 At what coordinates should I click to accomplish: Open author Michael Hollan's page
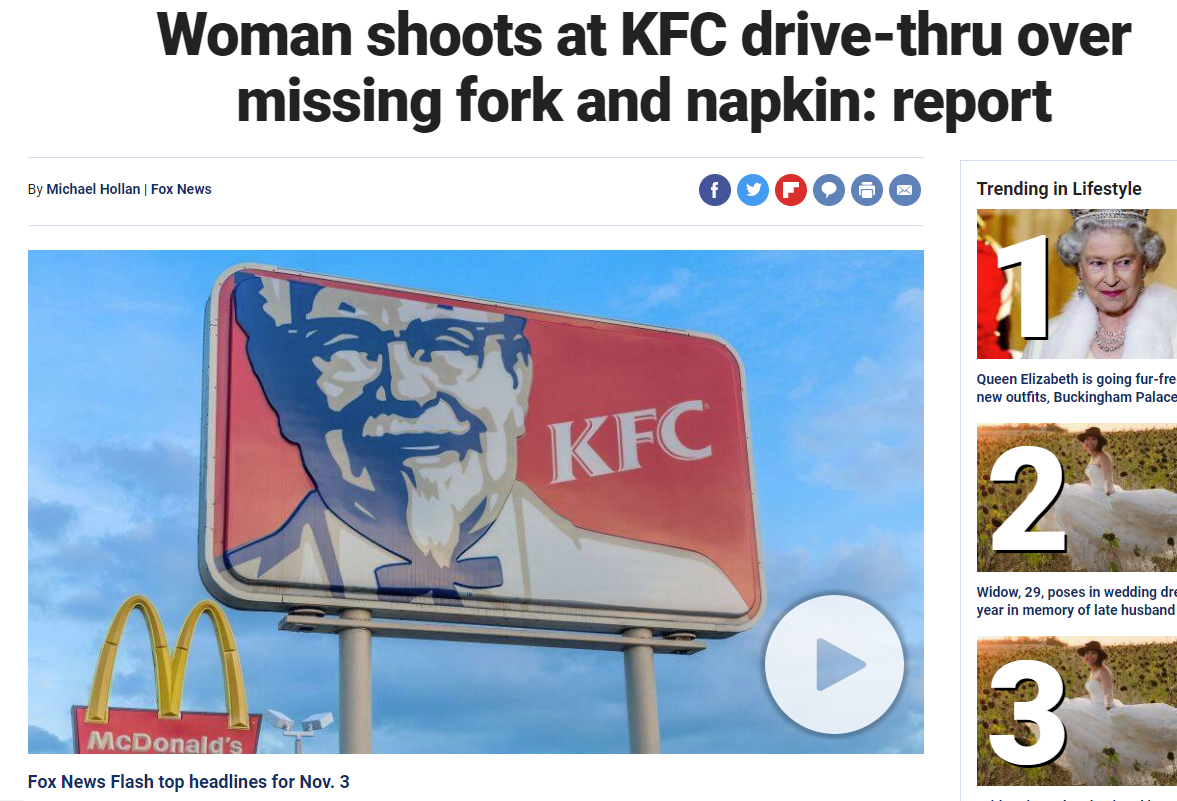tap(93, 189)
